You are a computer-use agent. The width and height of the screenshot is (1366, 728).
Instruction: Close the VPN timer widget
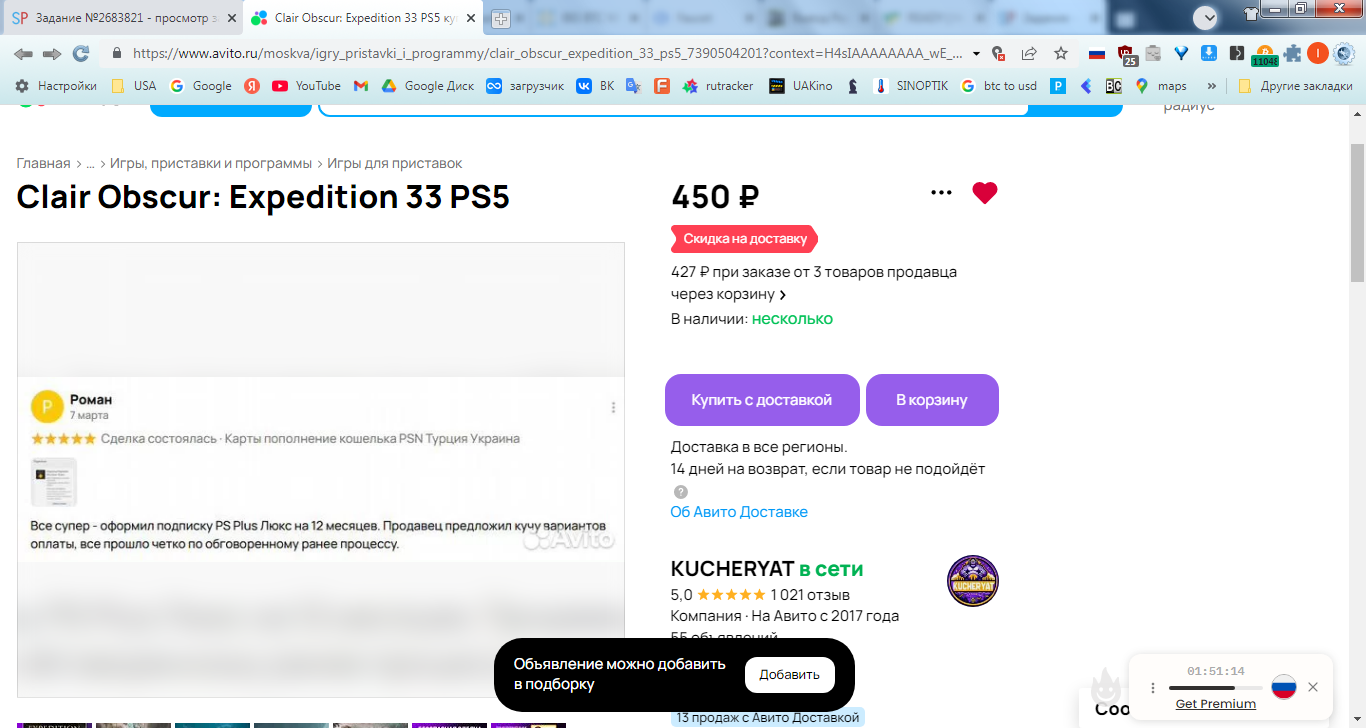1313,687
